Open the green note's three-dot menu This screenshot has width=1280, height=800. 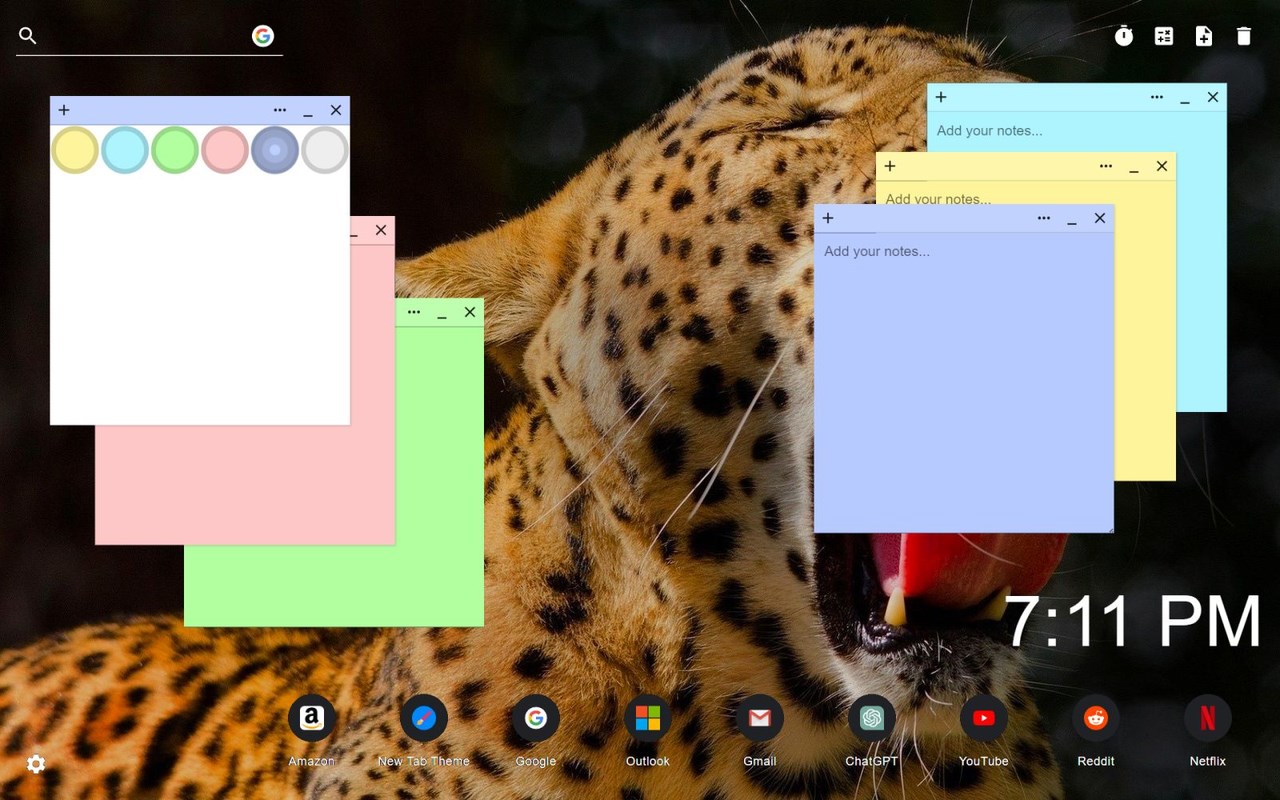coord(414,312)
